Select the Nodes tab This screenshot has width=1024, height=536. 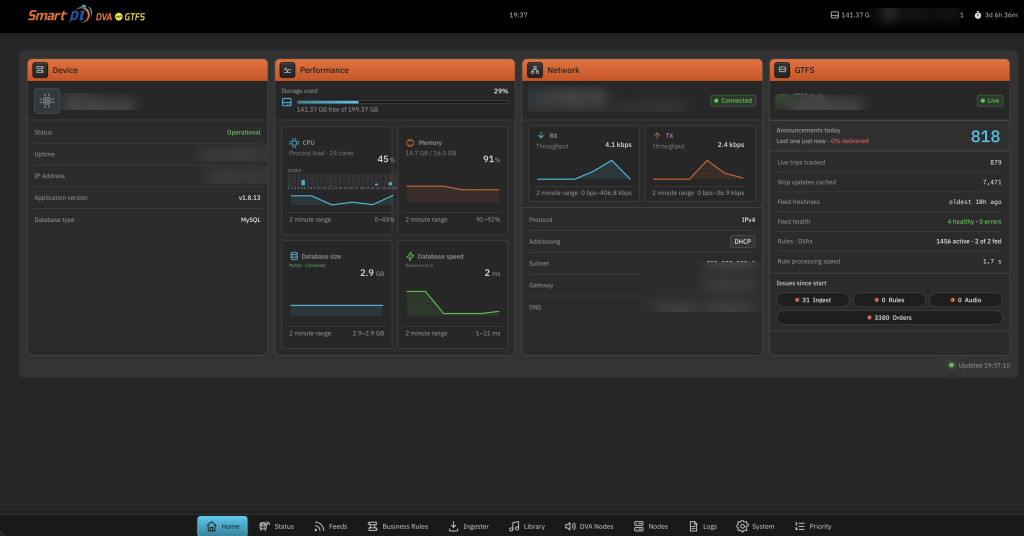[651, 526]
